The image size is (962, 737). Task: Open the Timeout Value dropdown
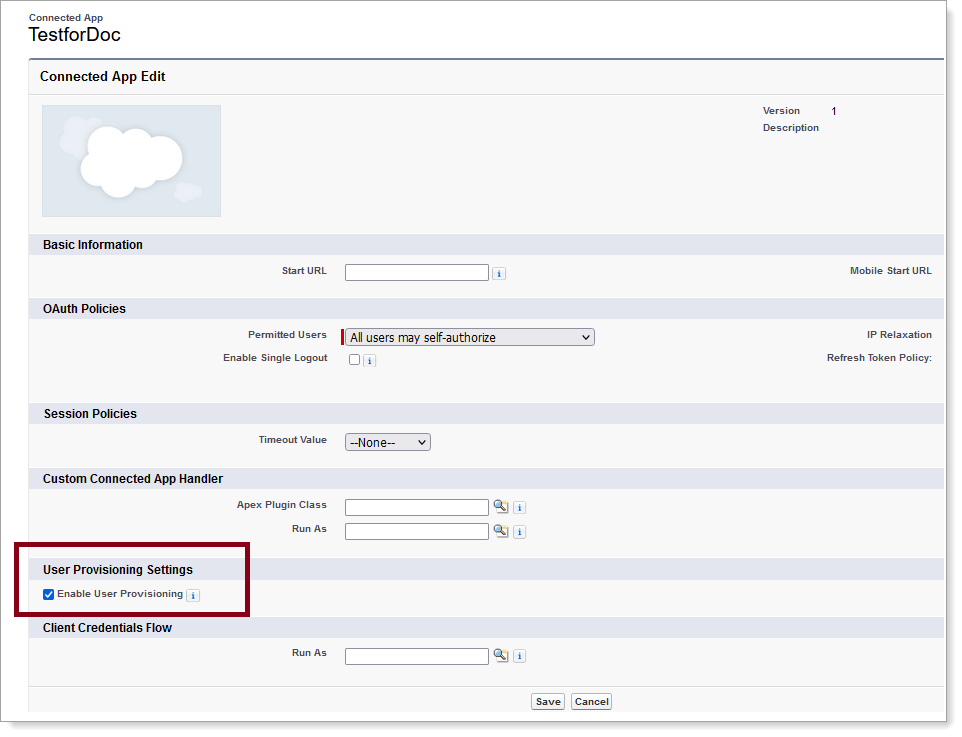click(387, 441)
